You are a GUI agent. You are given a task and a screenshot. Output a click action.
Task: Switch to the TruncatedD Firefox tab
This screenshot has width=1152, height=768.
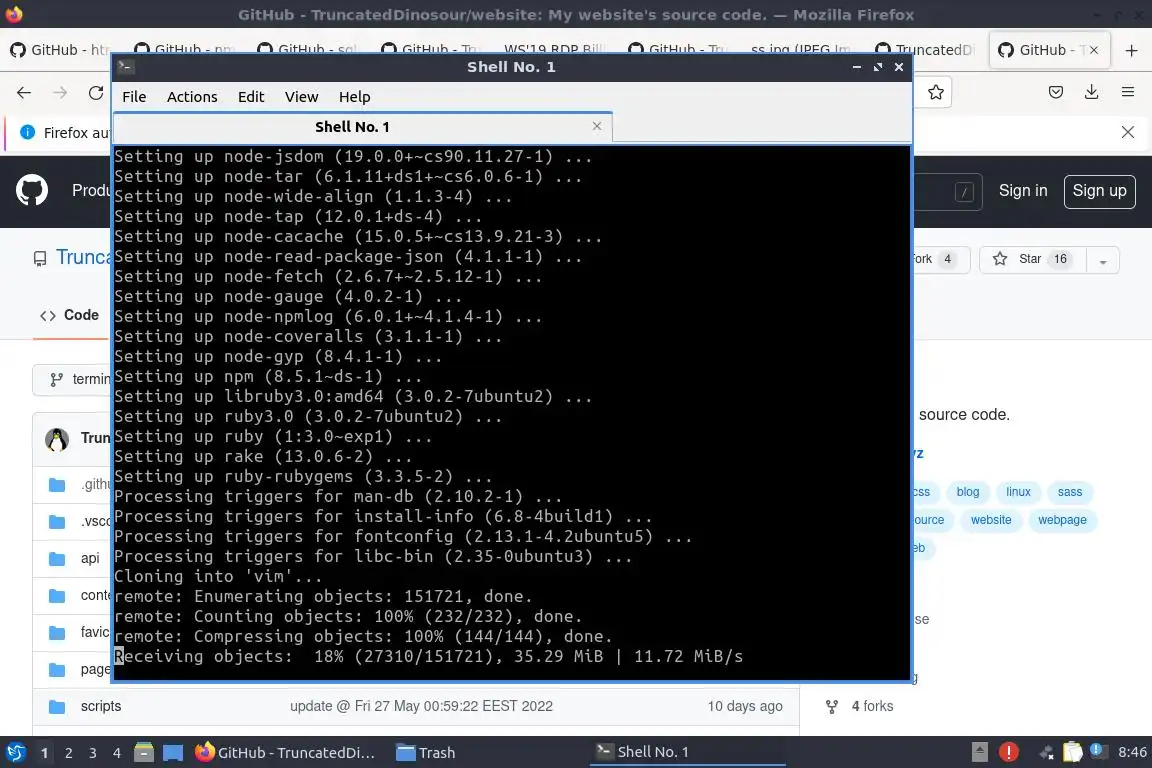[925, 50]
